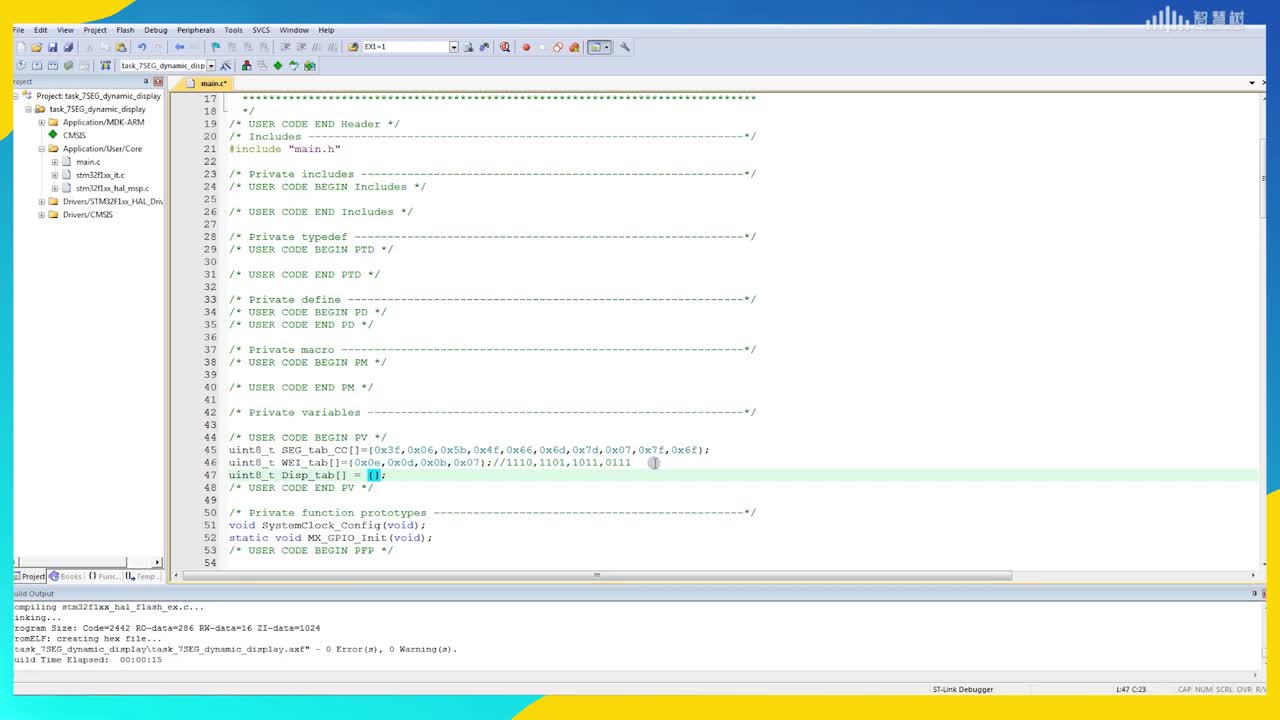Click the code line '#include "main.h"'

285,149
